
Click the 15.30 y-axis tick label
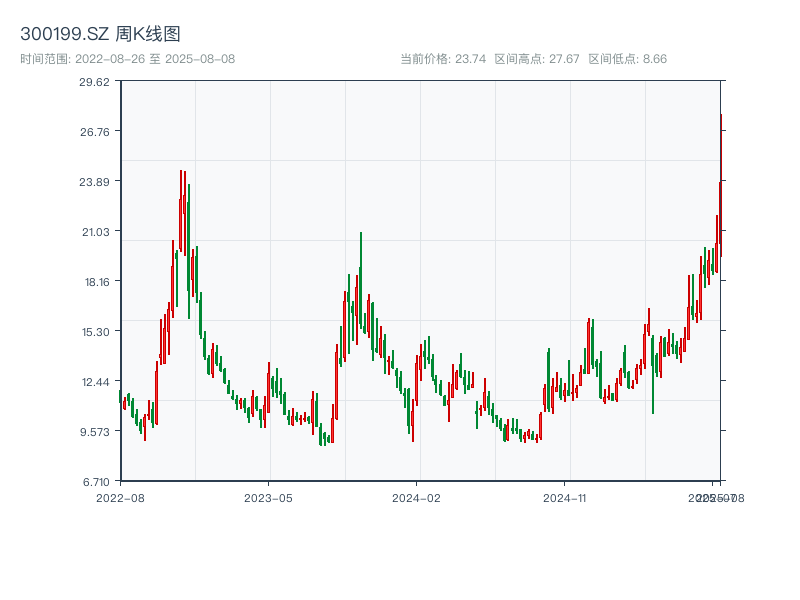[x=96, y=332]
